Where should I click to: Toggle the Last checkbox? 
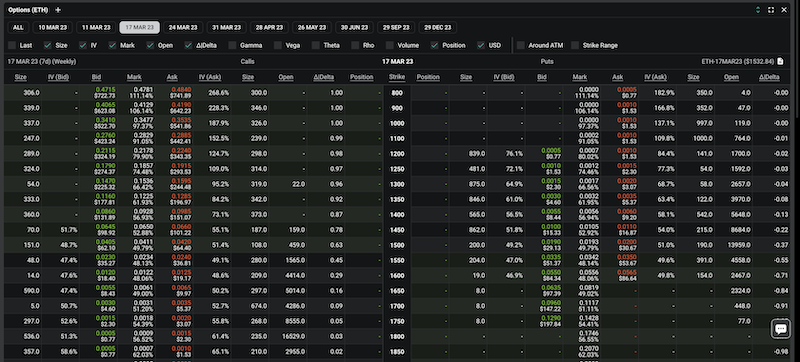pos(12,45)
